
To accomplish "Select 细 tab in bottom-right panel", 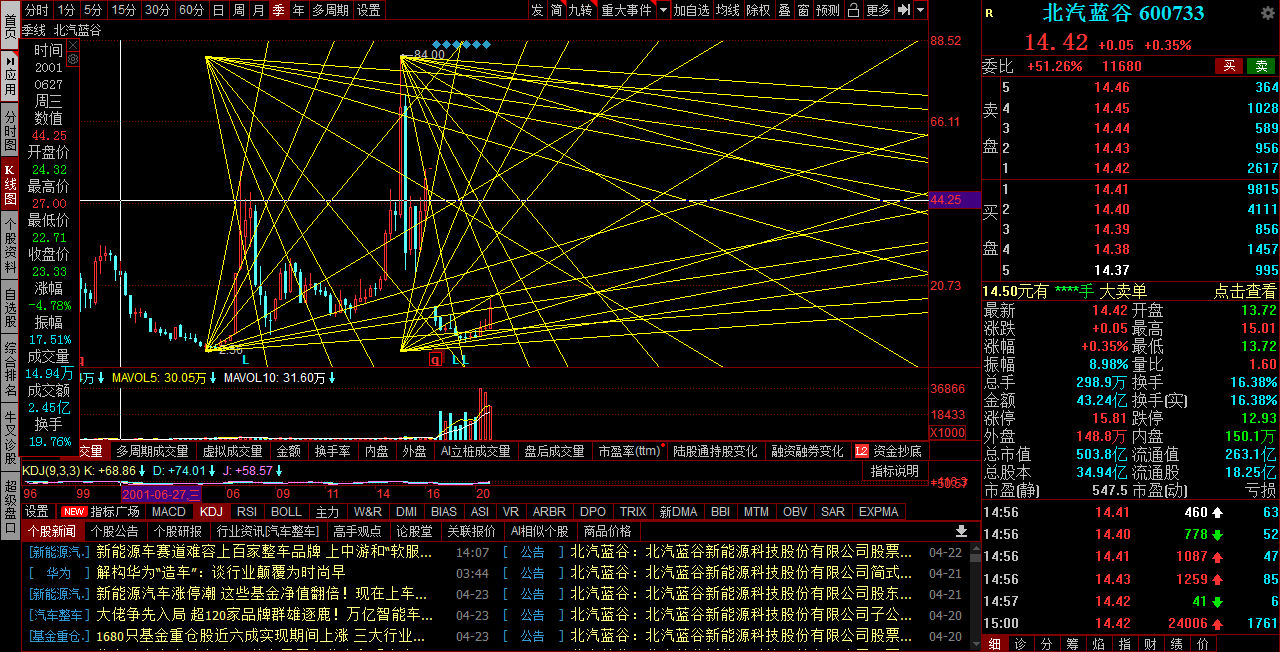I will coord(995,644).
